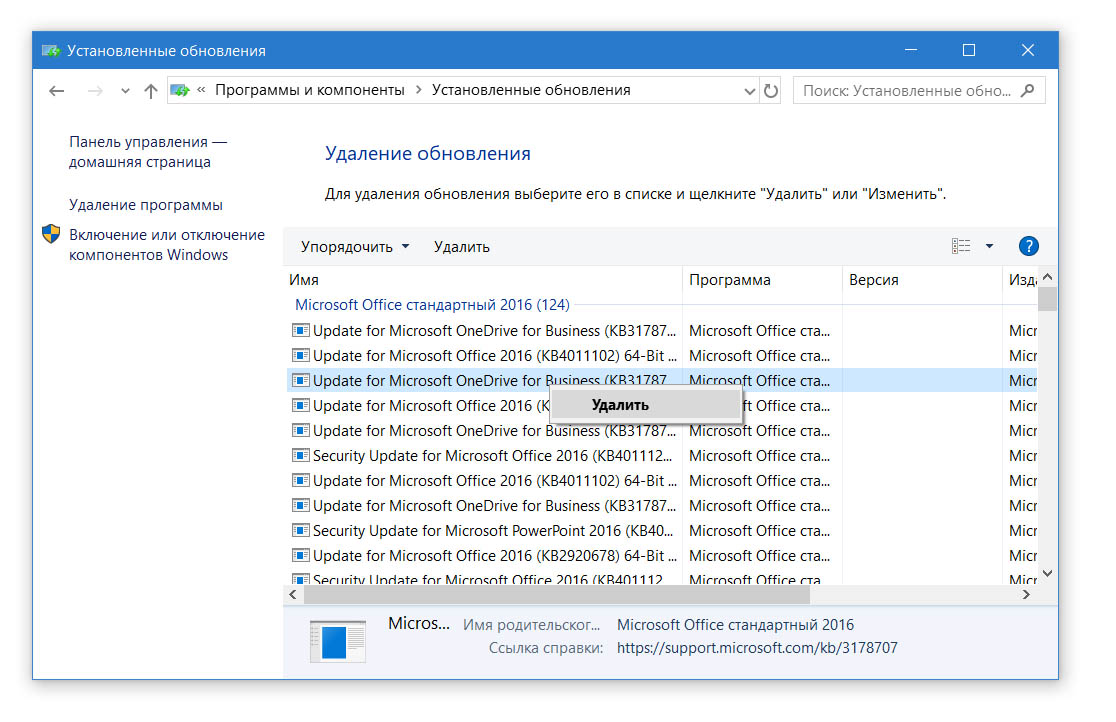Click the horizontal scrollbar left arrow

[293, 595]
